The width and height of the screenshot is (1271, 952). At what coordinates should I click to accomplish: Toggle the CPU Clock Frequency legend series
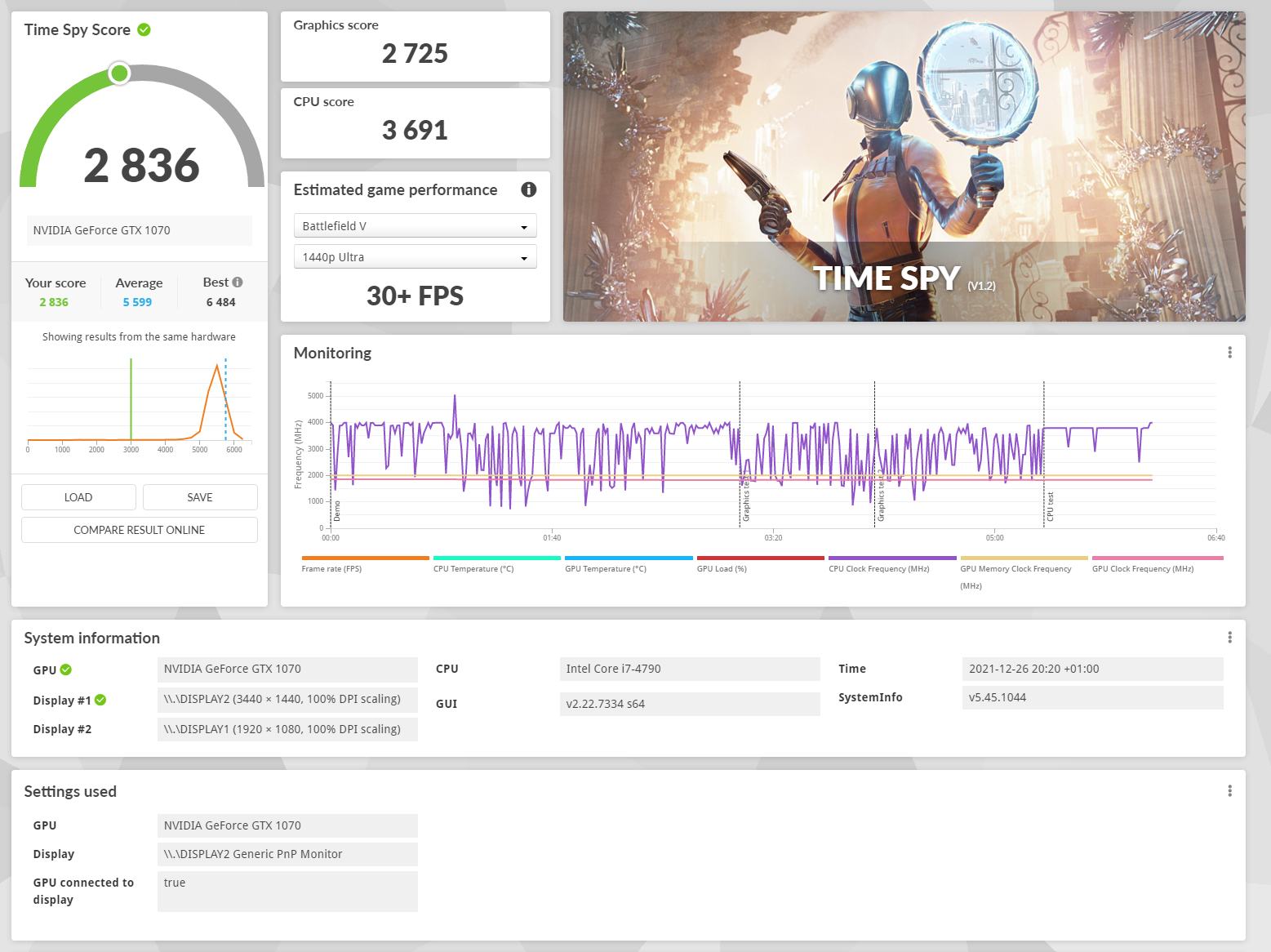892,564
